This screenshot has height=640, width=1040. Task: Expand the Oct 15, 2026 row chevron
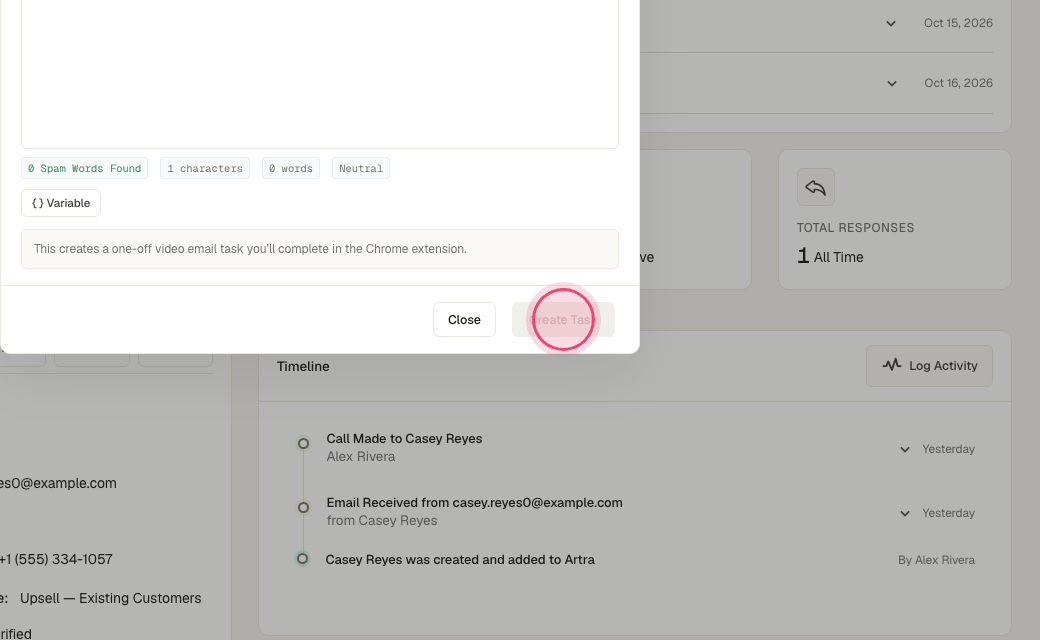tap(891, 24)
